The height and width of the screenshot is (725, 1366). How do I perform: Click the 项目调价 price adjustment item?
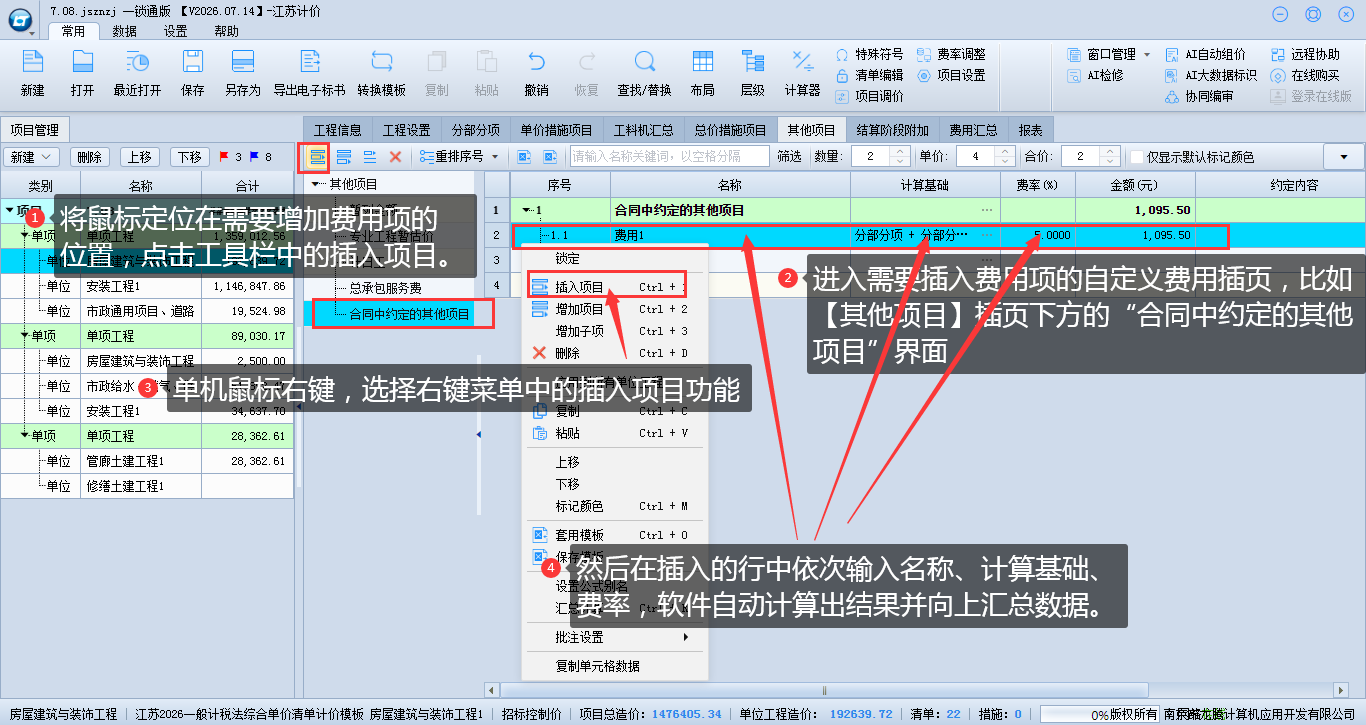coord(869,96)
